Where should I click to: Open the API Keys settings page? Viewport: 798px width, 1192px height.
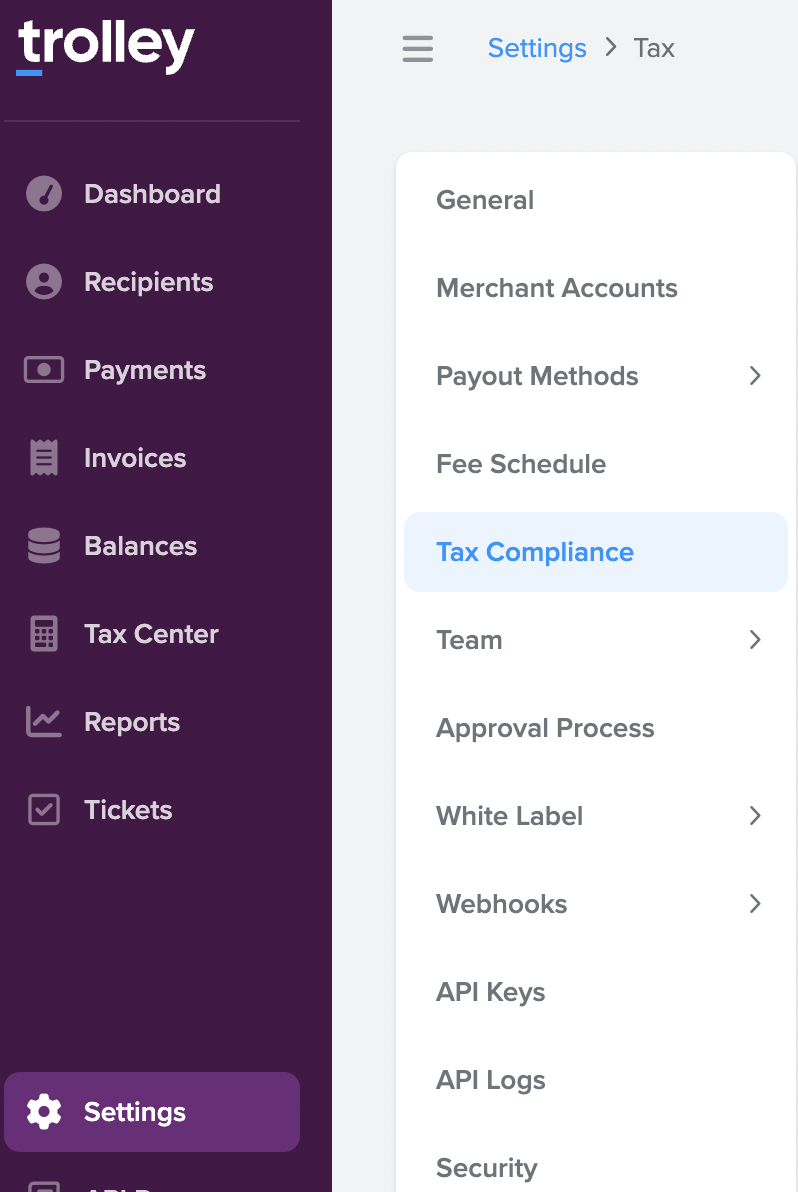(x=491, y=992)
